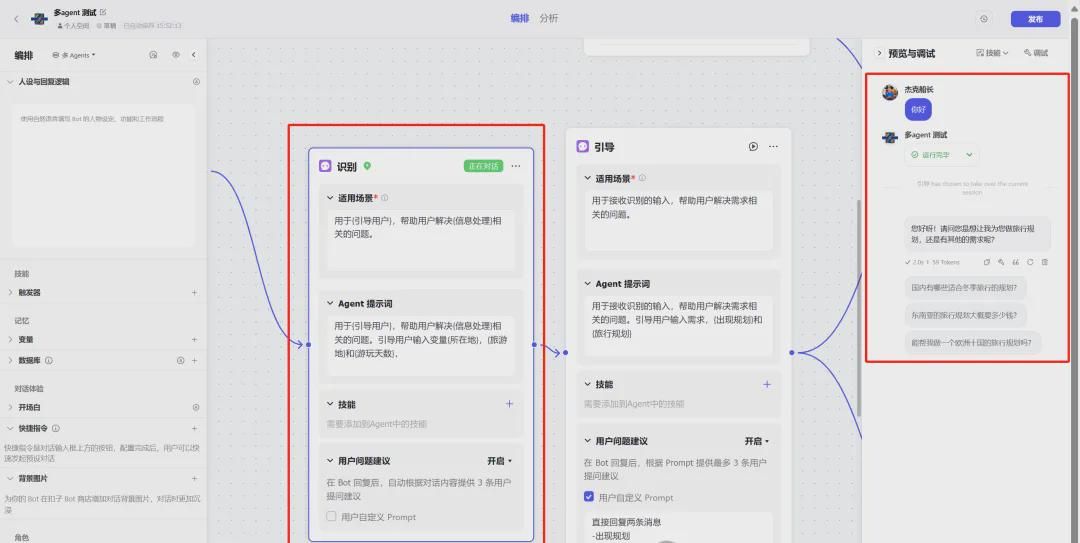
Task: Open the 开启 dropdown in 识别 node
Action: pyautogui.click(x=499, y=461)
